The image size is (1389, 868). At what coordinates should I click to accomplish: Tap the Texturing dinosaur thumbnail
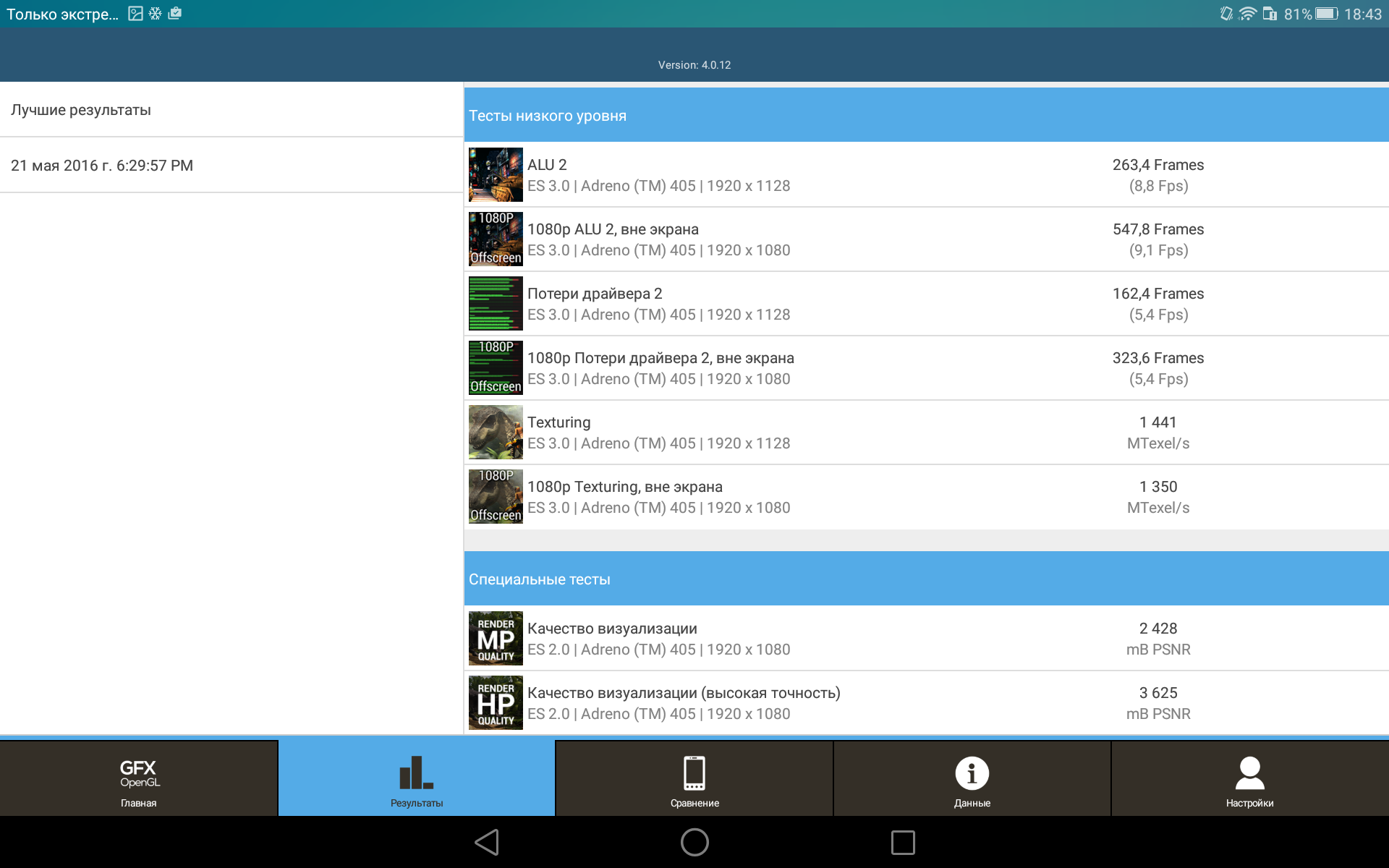tap(496, 433)
